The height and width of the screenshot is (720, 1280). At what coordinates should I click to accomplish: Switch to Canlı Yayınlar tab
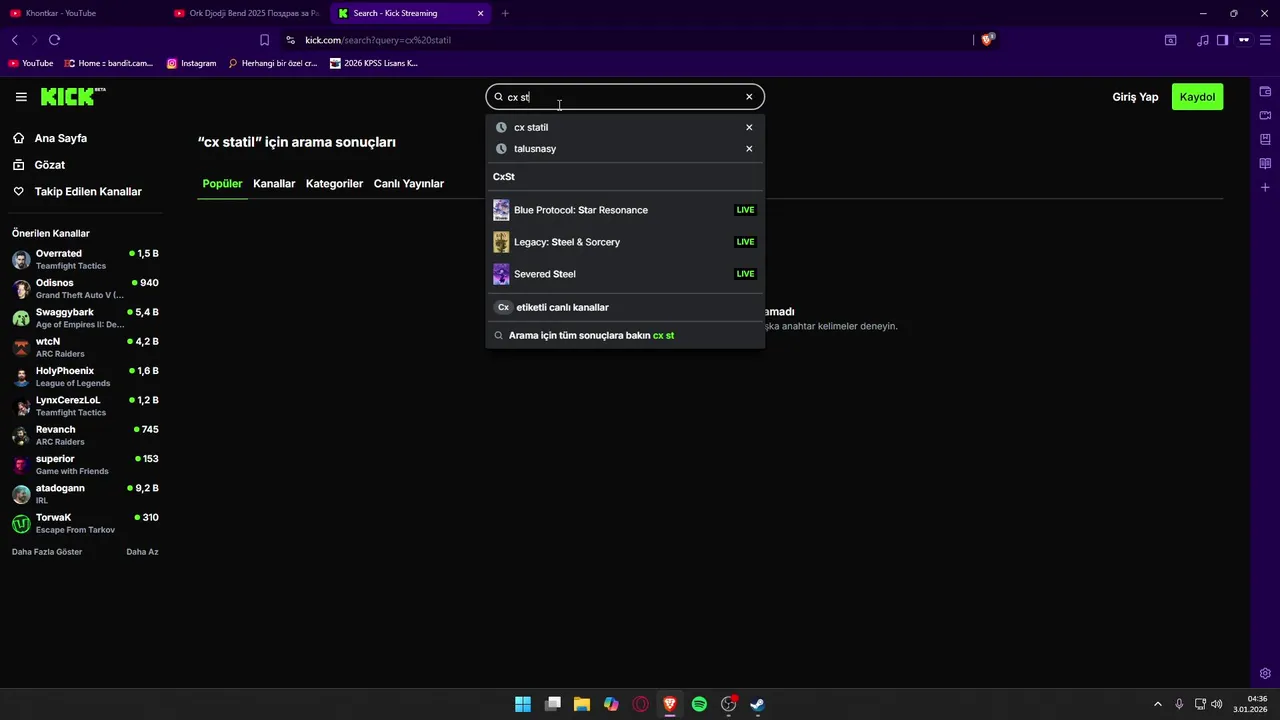pos(409,184)
